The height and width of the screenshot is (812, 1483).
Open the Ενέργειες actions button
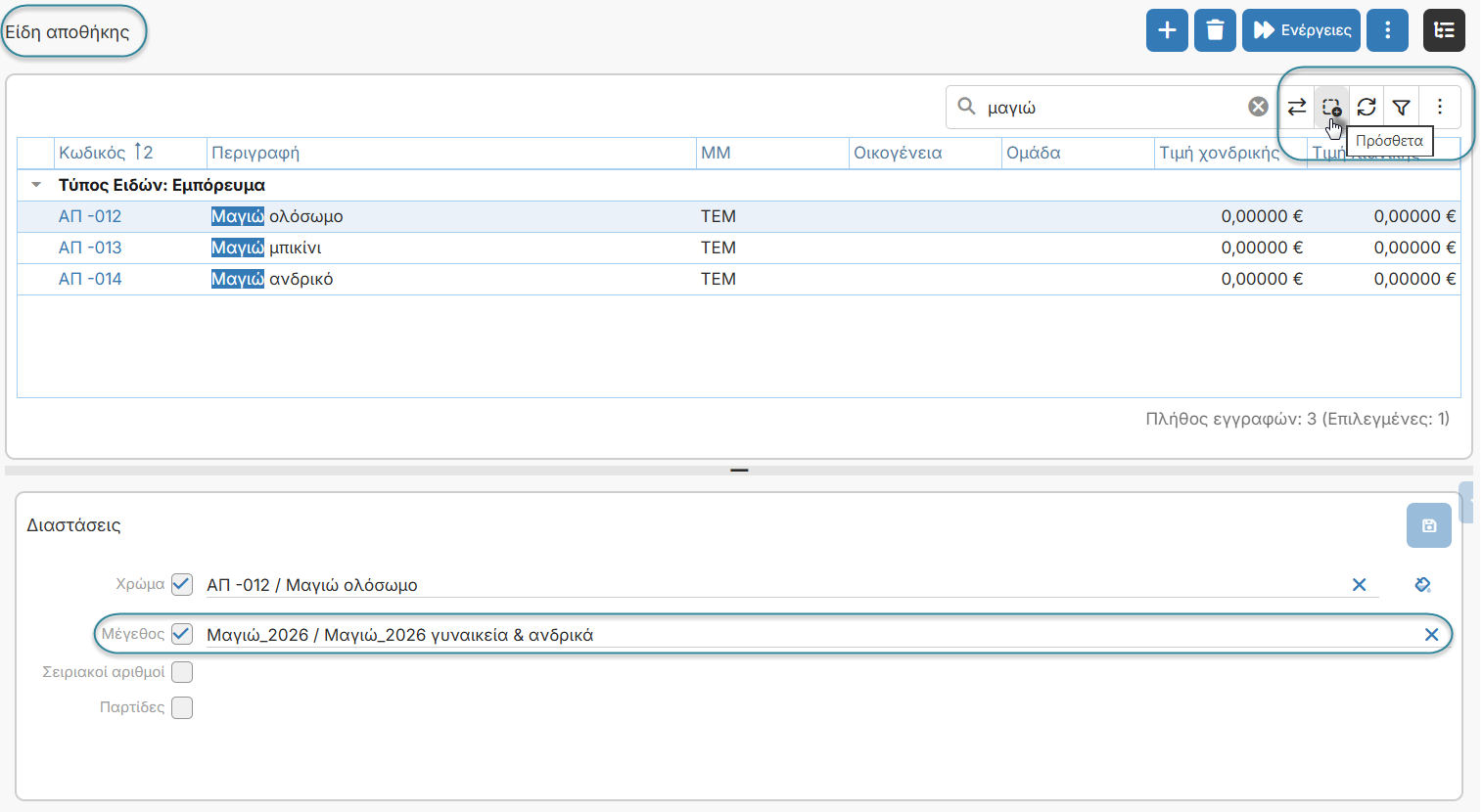click(1302, 30)
